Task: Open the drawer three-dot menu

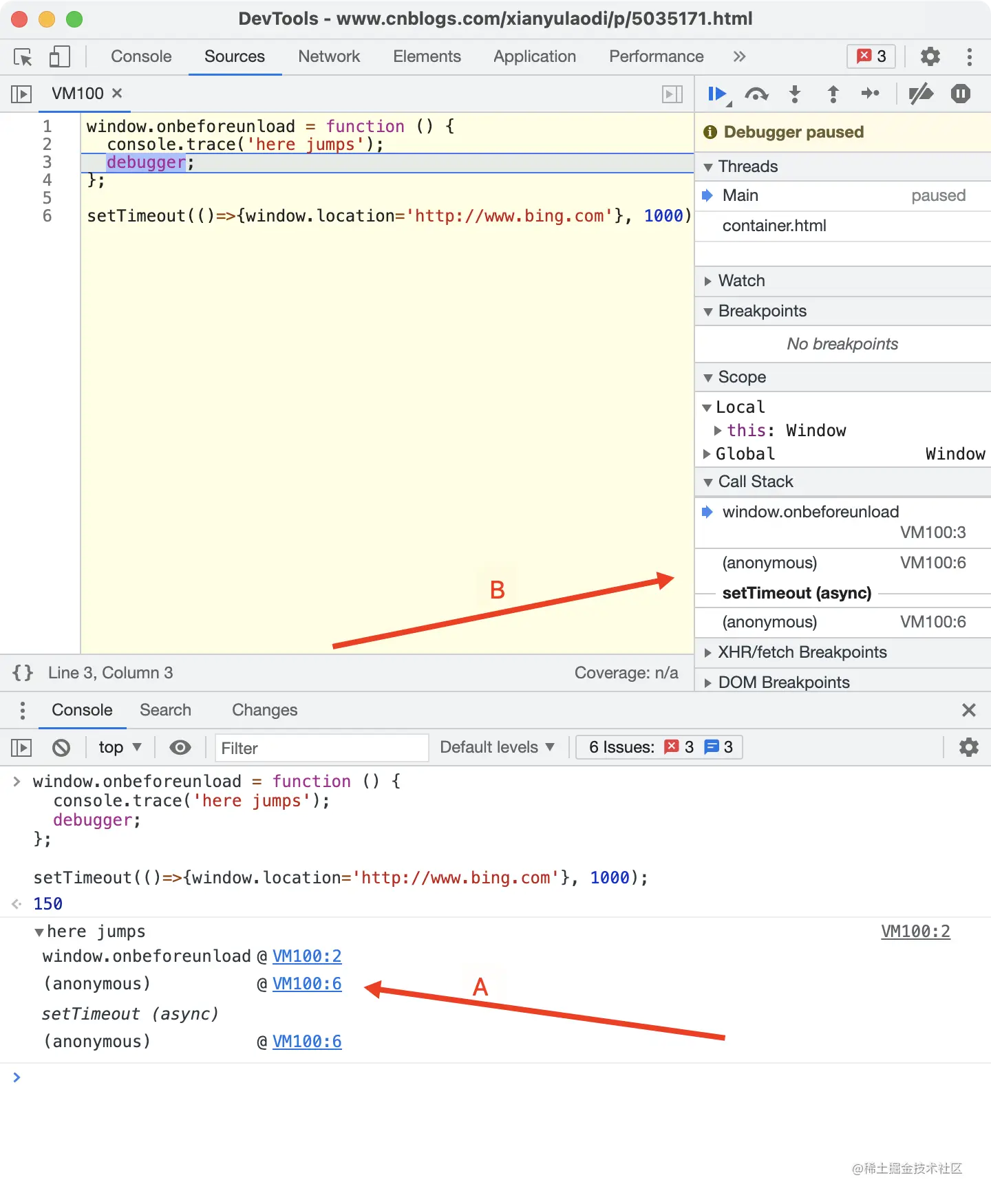Action: coord(23,710)
